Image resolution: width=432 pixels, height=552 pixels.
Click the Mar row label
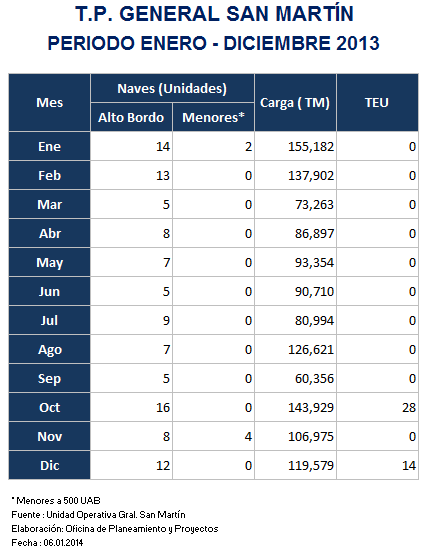pos(49,205)
